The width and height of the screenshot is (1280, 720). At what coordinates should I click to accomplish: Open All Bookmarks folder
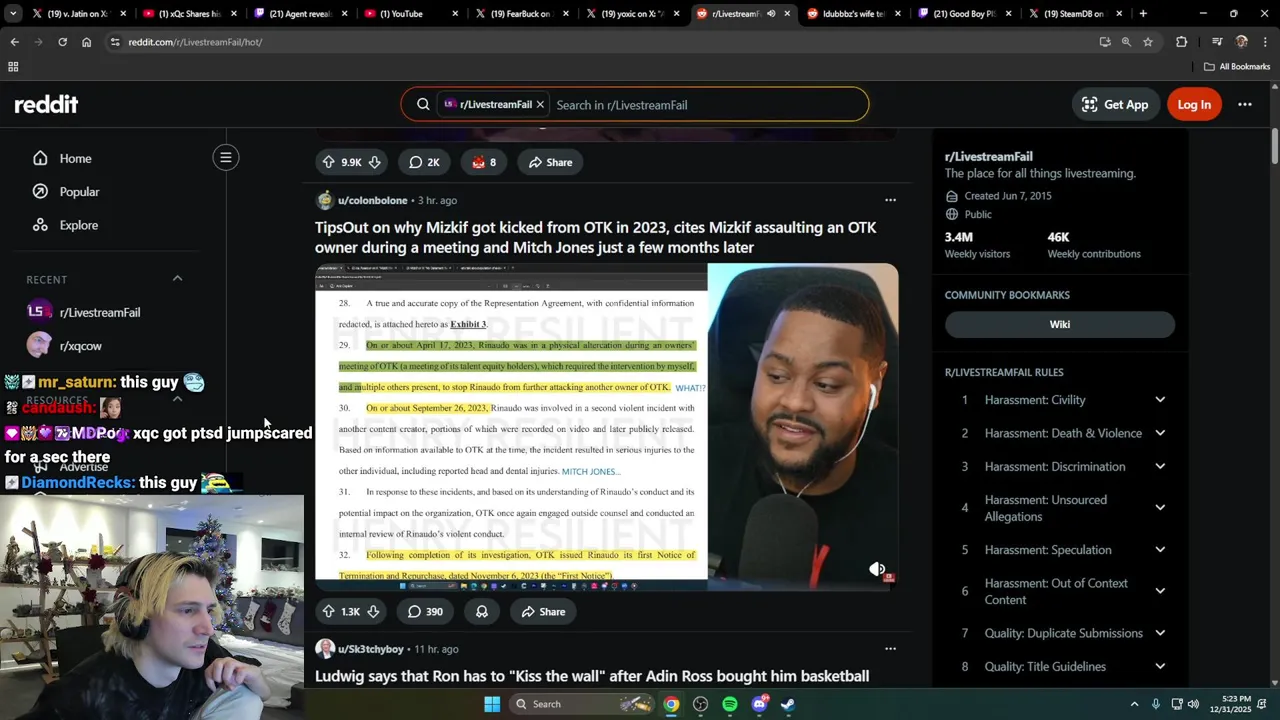(1237, 67)
